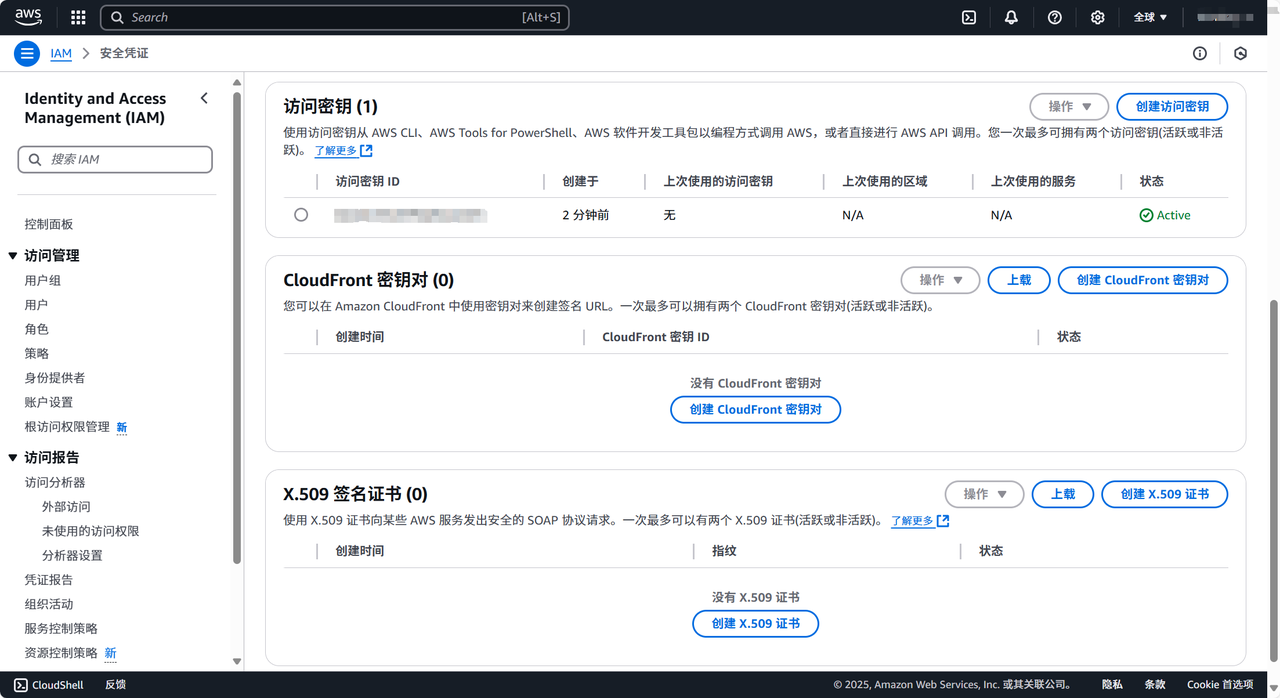Click the sidebar scroll up arrow
1280x698 pixels.
point(237,83)
